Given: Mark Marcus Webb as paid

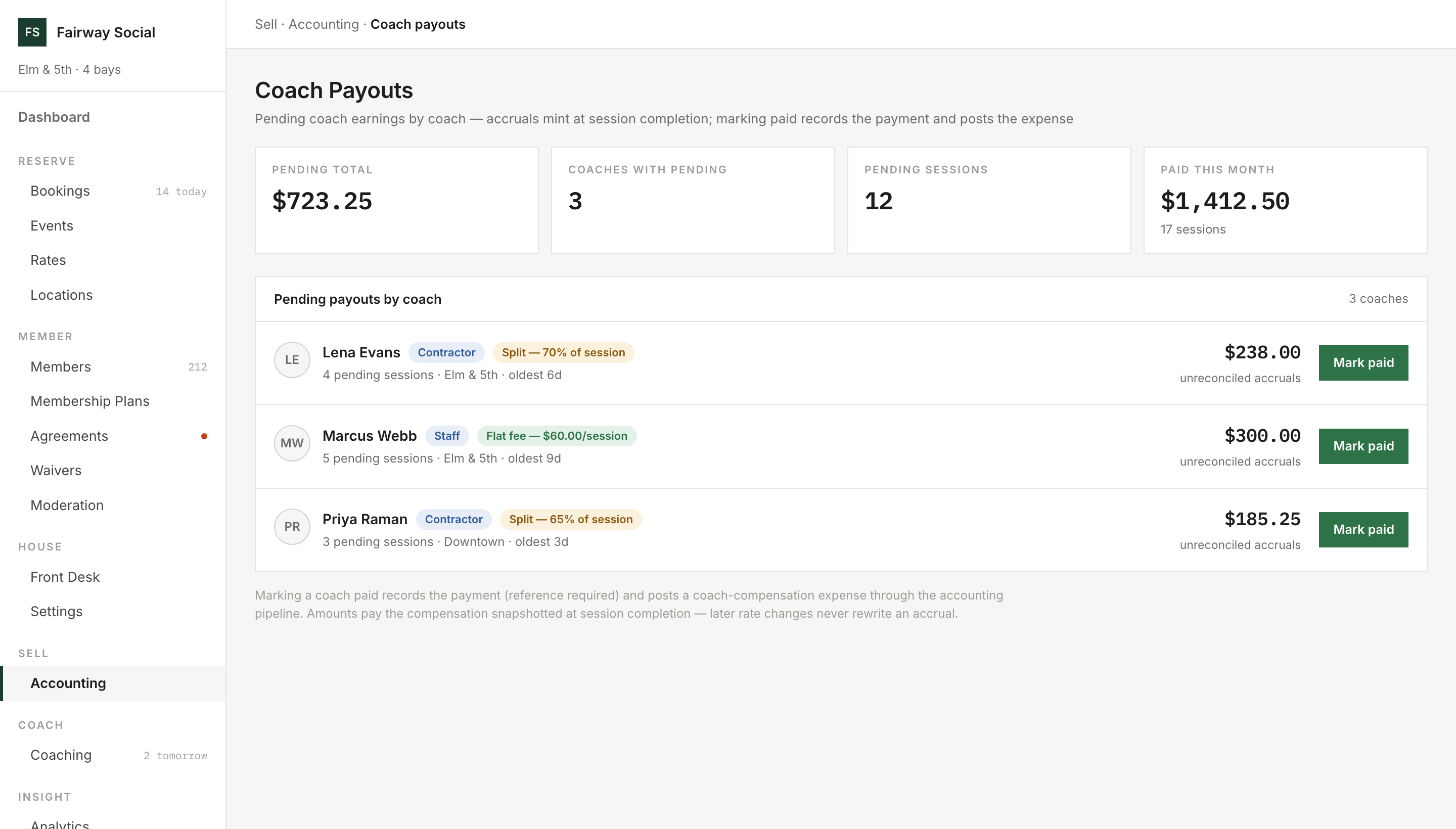Looking at the screenshot, I should (1363, 446).
